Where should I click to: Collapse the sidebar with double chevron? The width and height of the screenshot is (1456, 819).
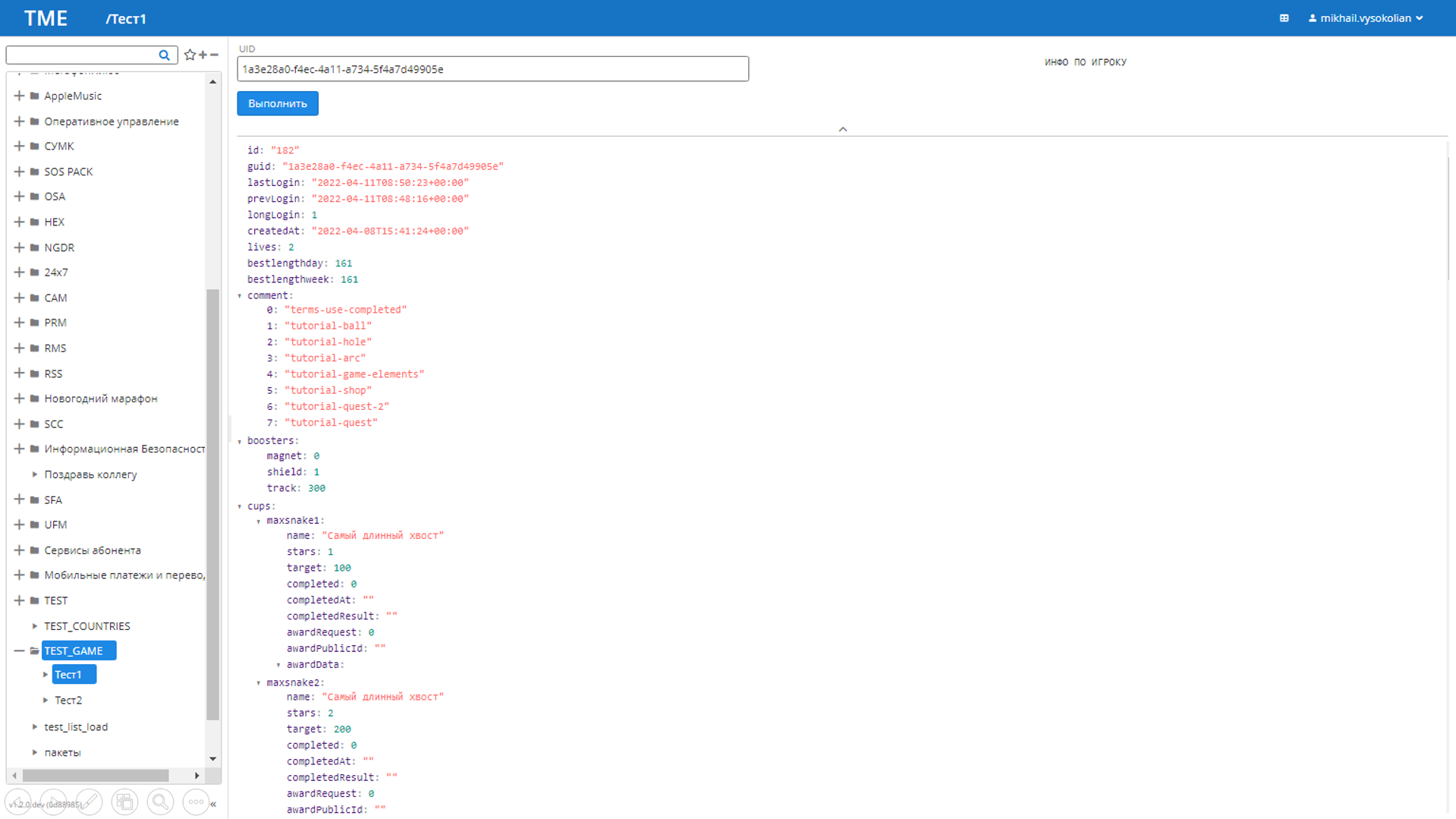[213, 804]
